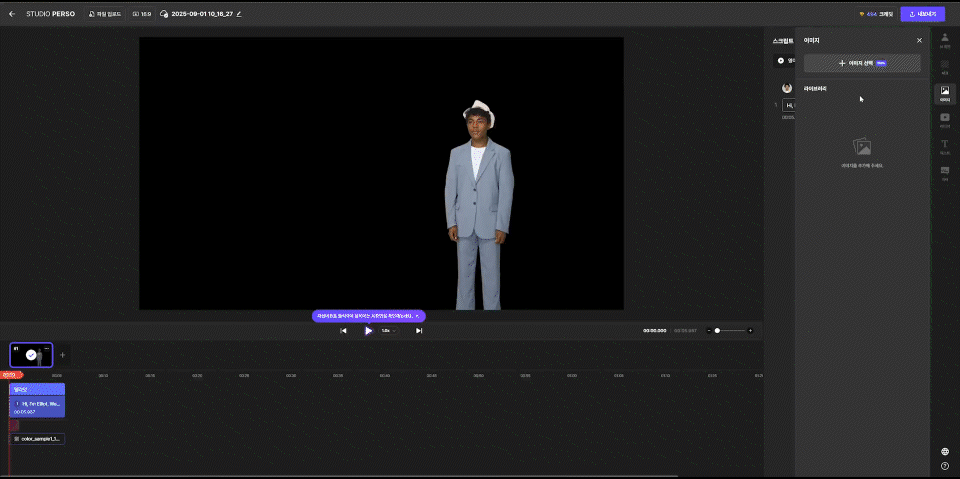Adjust the timeline zoom slider handle

717,330
